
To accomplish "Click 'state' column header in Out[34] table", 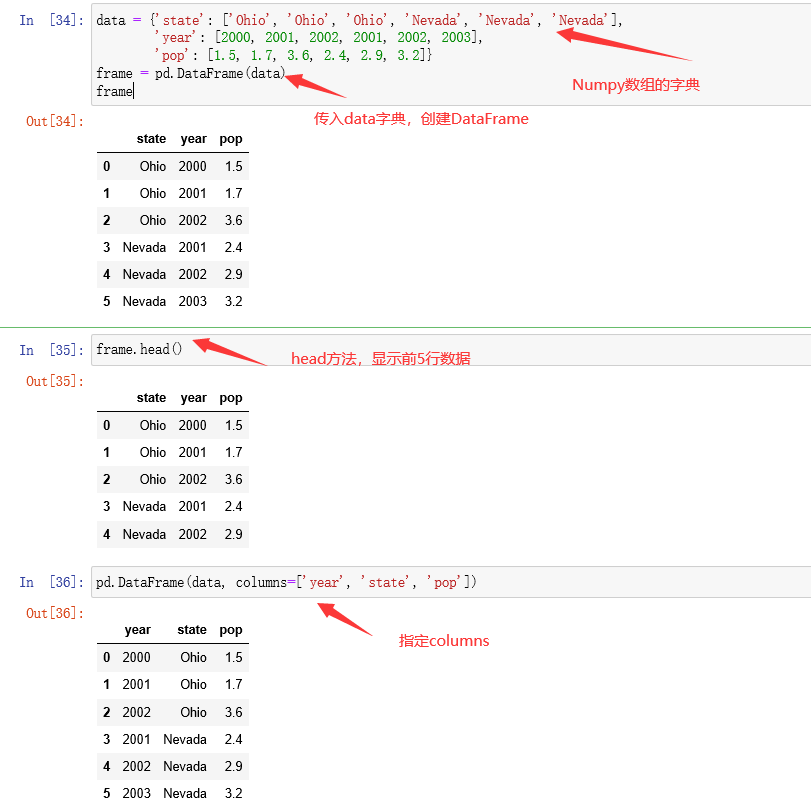I will coord(151,139).
